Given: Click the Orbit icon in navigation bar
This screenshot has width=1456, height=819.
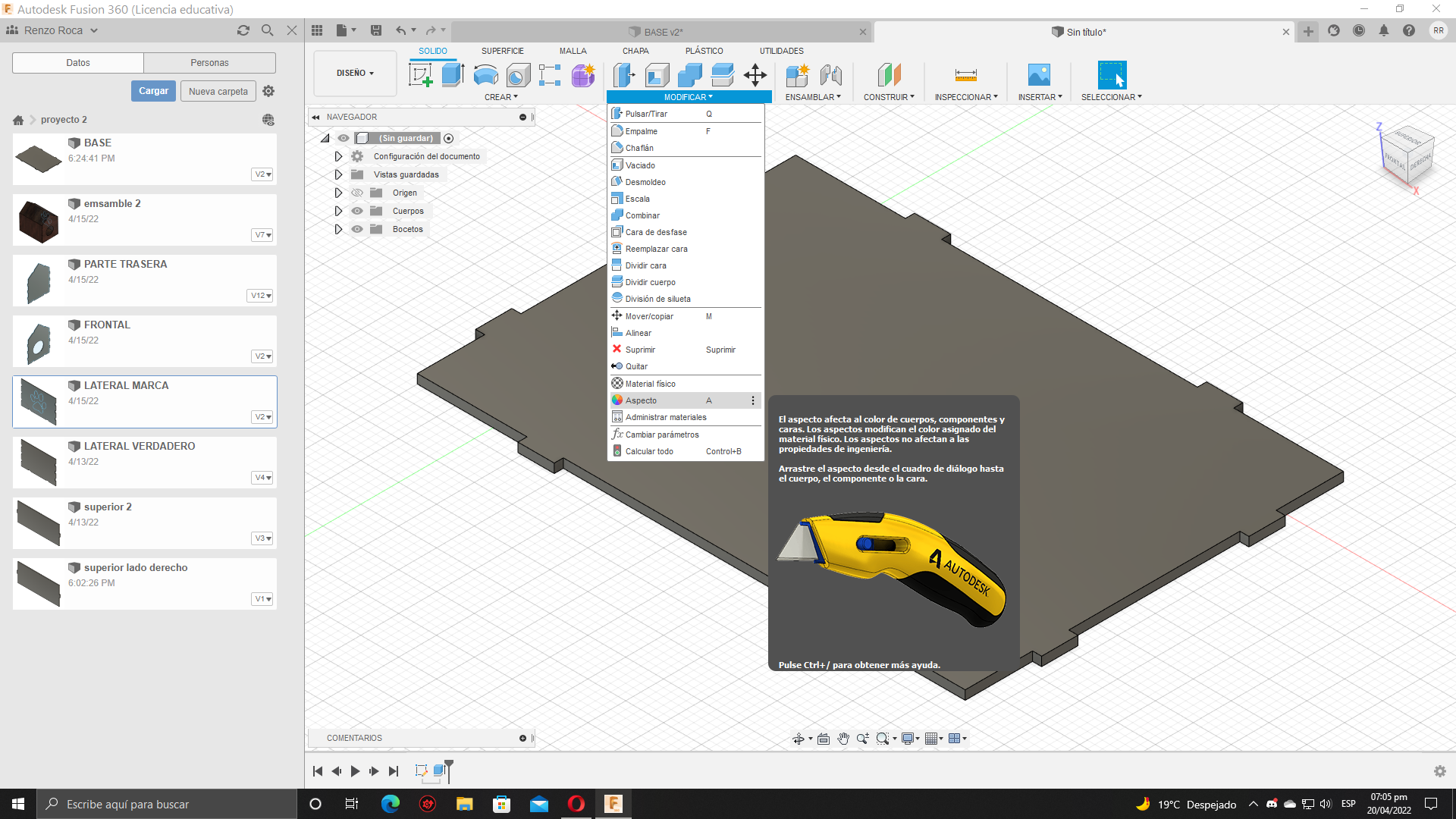Looking at the screenshot, I should pyautogui.click(x=798, y=739).
